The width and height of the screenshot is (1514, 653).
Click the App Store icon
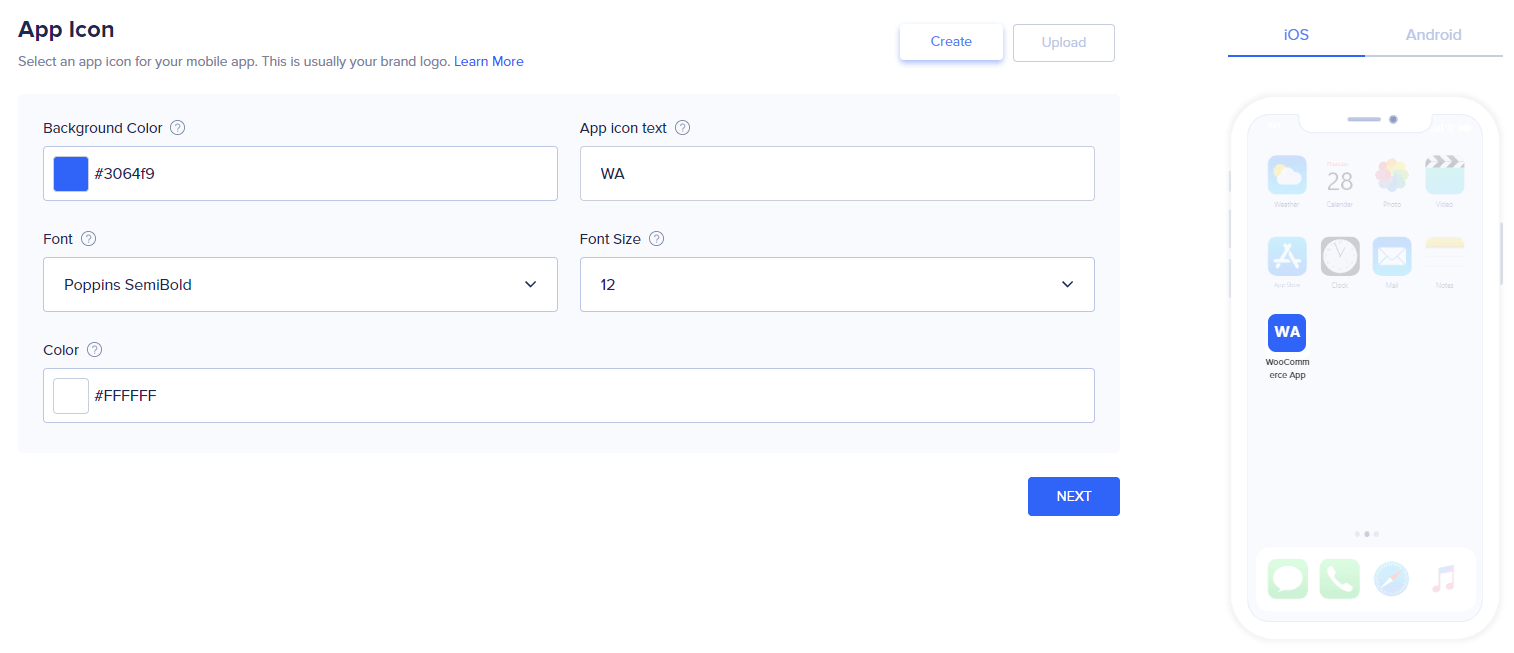(1287, 256)
